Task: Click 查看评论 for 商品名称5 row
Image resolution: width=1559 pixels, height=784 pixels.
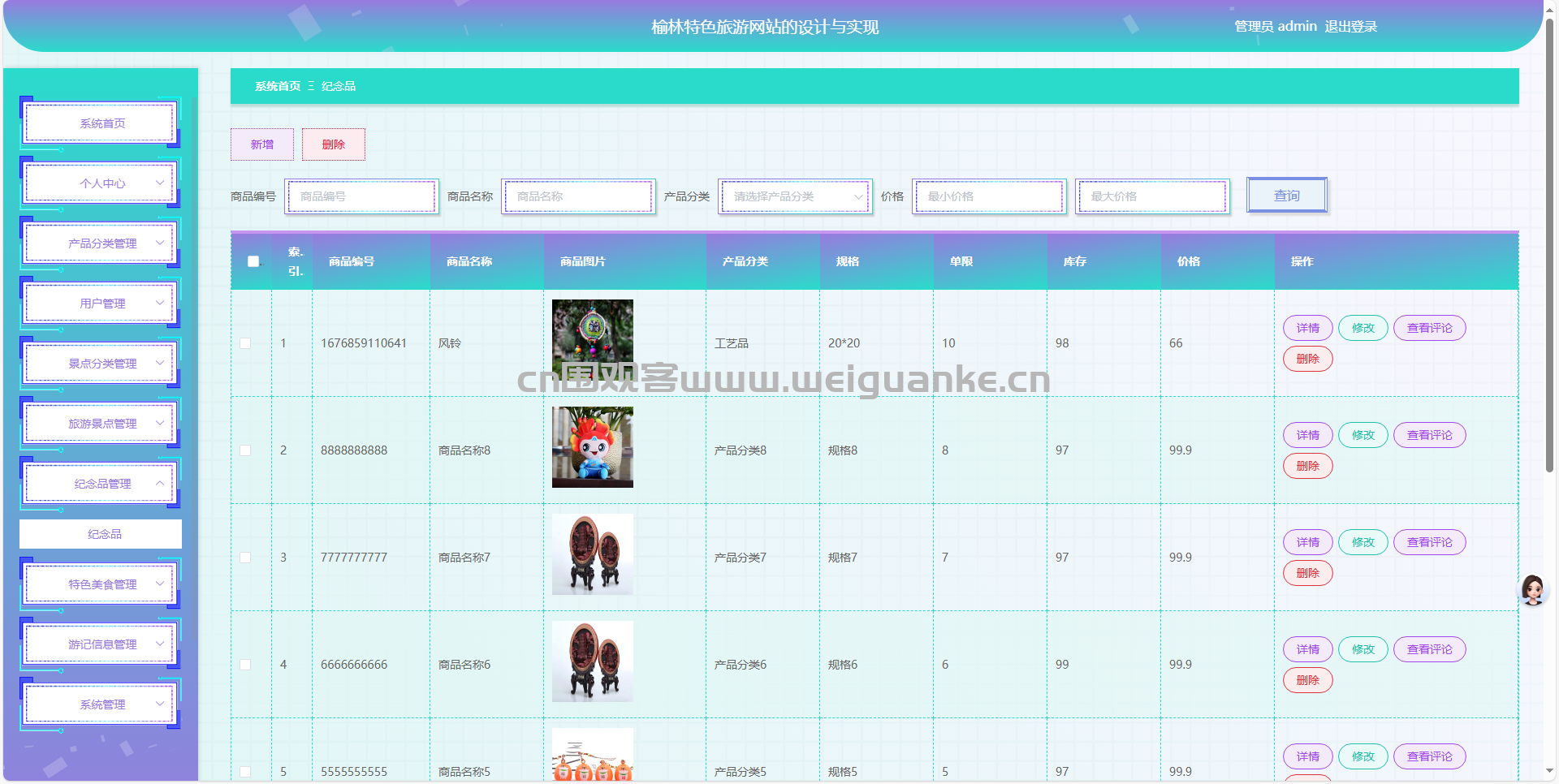Action: click(x=1430, y=756)
